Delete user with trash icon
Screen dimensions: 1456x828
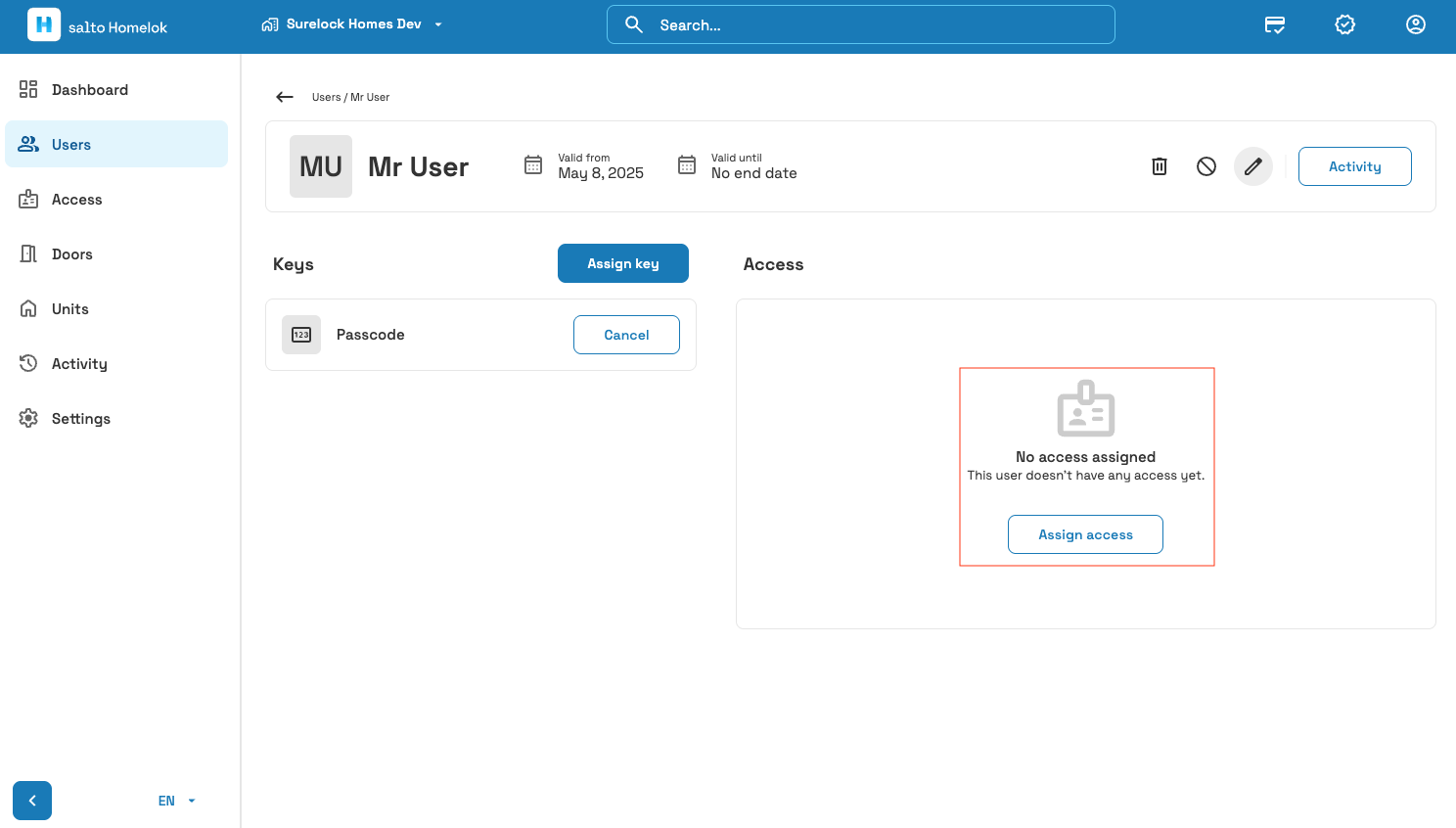point(1160,166)
